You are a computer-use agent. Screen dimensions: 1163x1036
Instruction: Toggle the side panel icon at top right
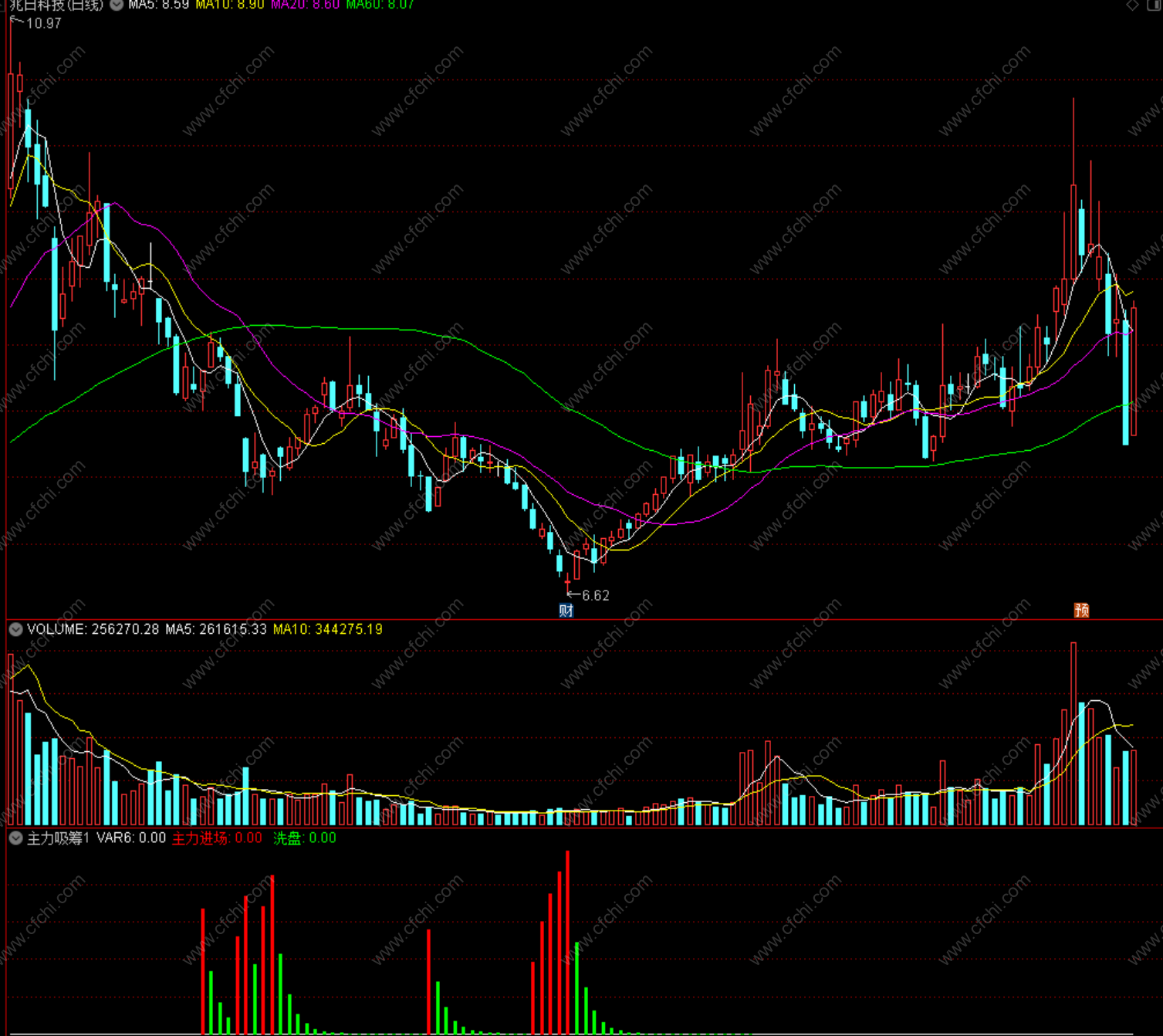1155,5
